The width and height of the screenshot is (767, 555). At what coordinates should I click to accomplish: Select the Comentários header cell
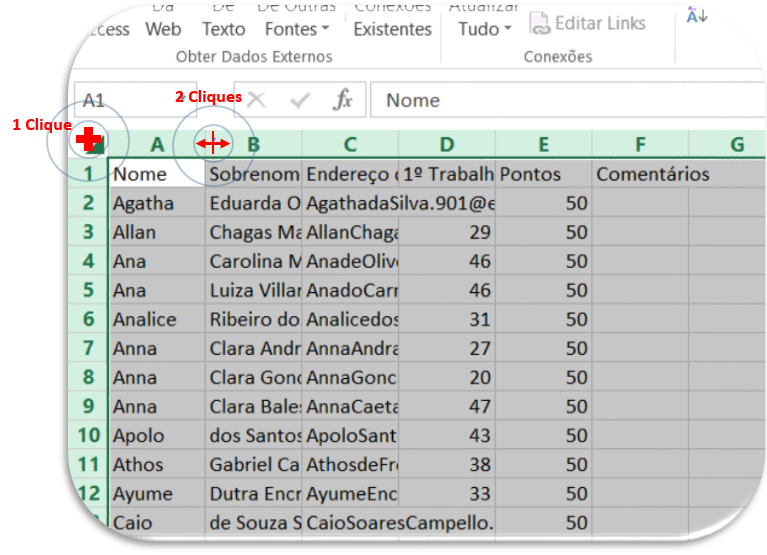click(x=640, y=174)
